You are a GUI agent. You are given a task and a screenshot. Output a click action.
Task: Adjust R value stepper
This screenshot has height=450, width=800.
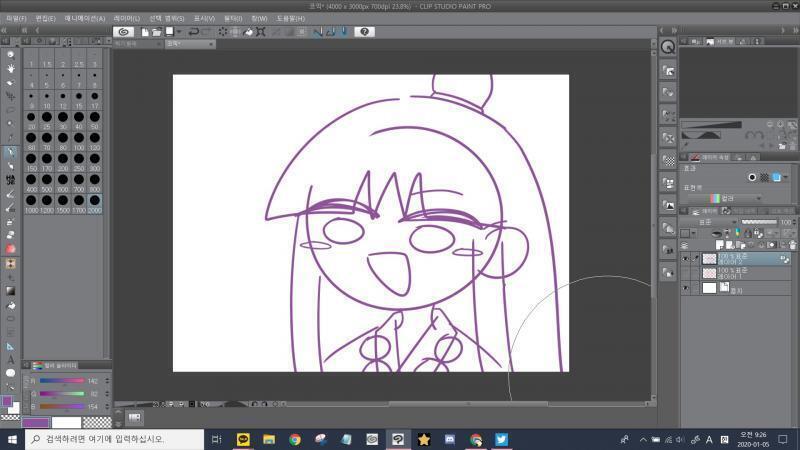click(x=107, y=381)
